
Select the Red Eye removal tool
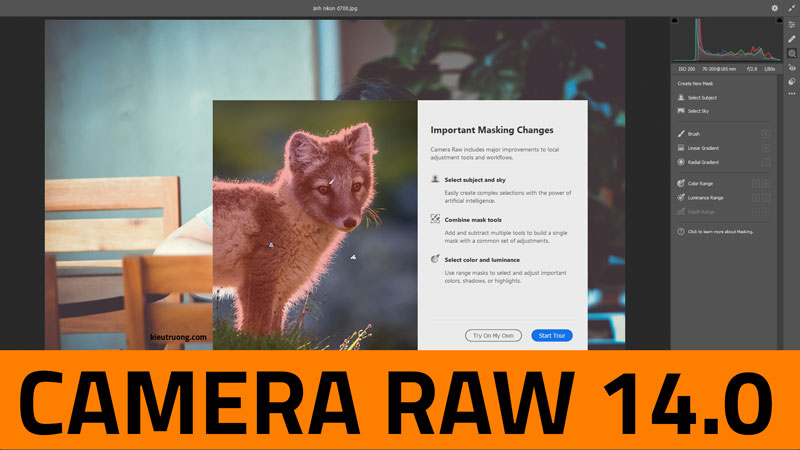pos(791,67)
